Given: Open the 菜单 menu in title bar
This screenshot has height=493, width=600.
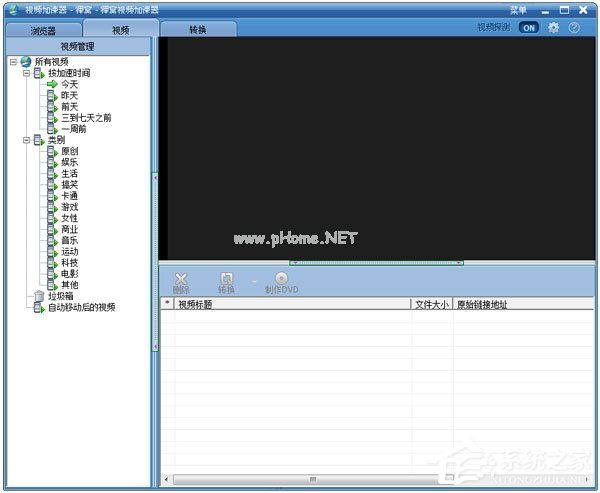Looking at the screenshot, I should click(x=518, y=9).
